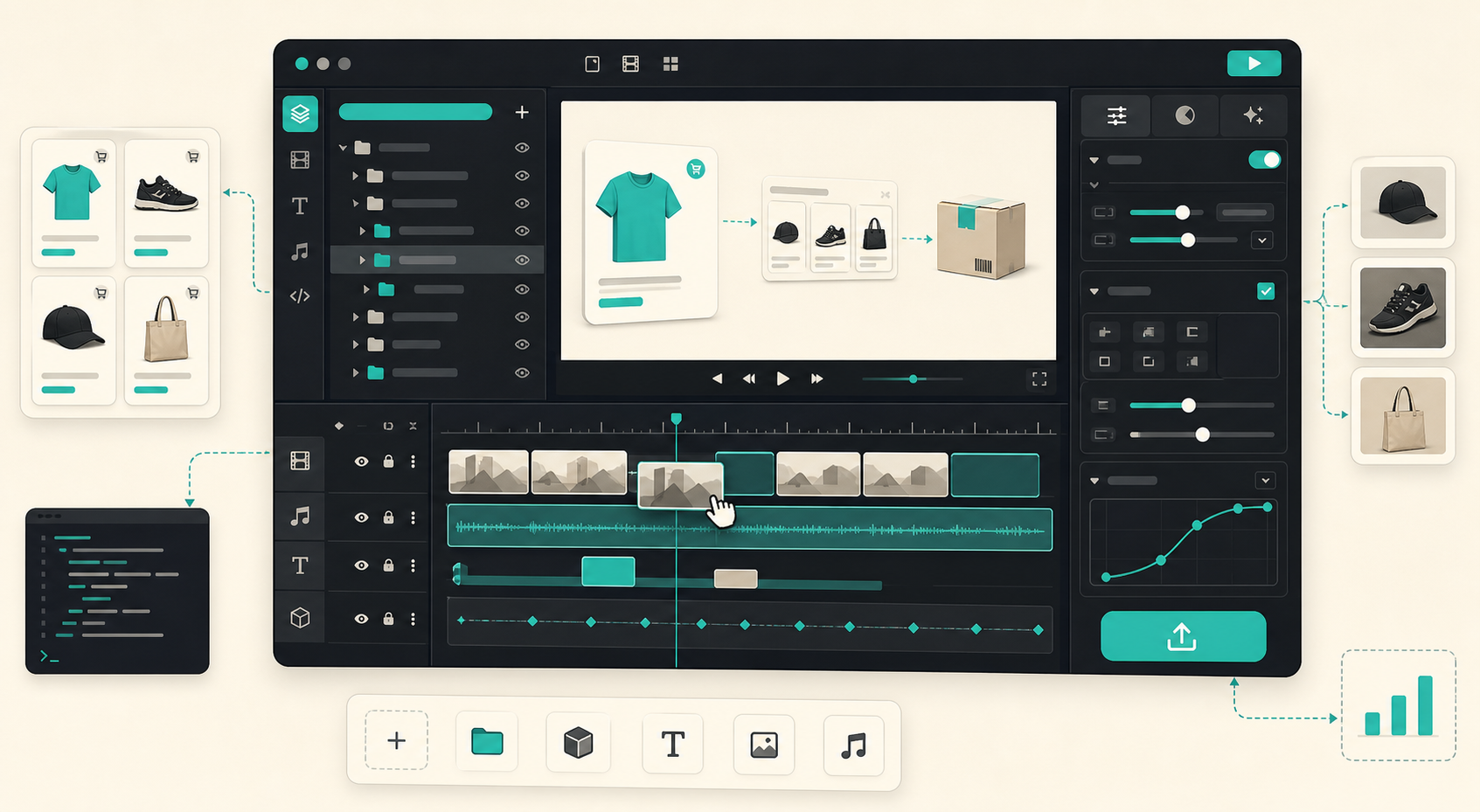Open the dropdown beside the second properties slider
This screenshot has width=1480, height=812.
[x=1261, y=240]
